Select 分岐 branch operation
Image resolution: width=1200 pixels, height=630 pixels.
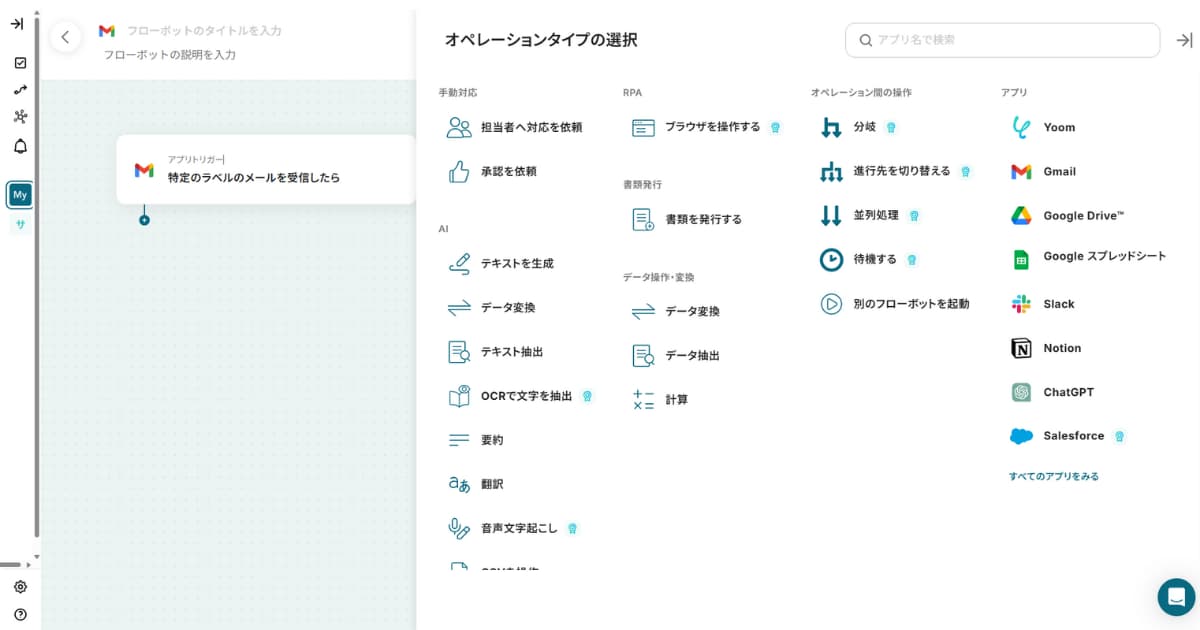tap(863, 127)
